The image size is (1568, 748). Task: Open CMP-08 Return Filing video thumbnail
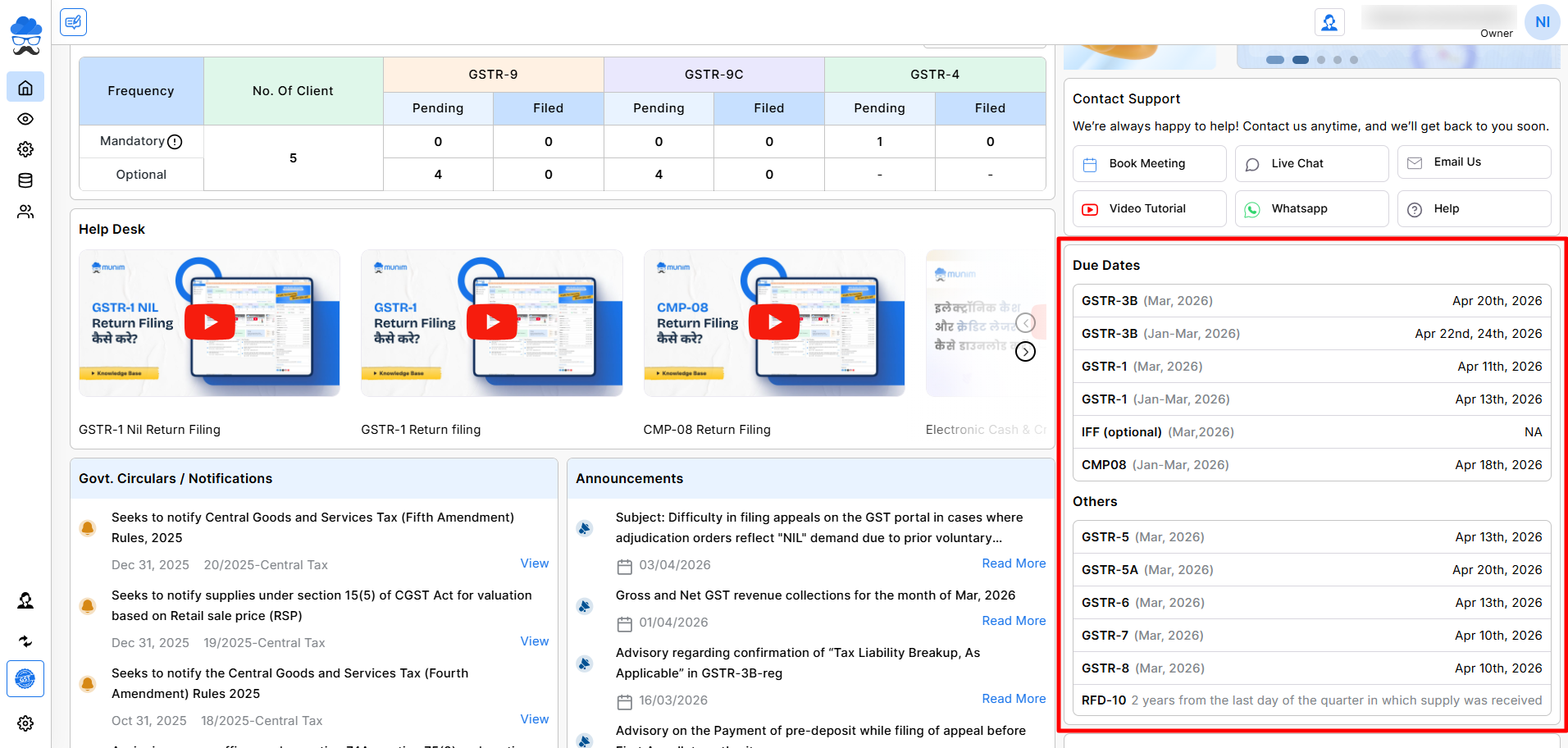coord(773,322)
